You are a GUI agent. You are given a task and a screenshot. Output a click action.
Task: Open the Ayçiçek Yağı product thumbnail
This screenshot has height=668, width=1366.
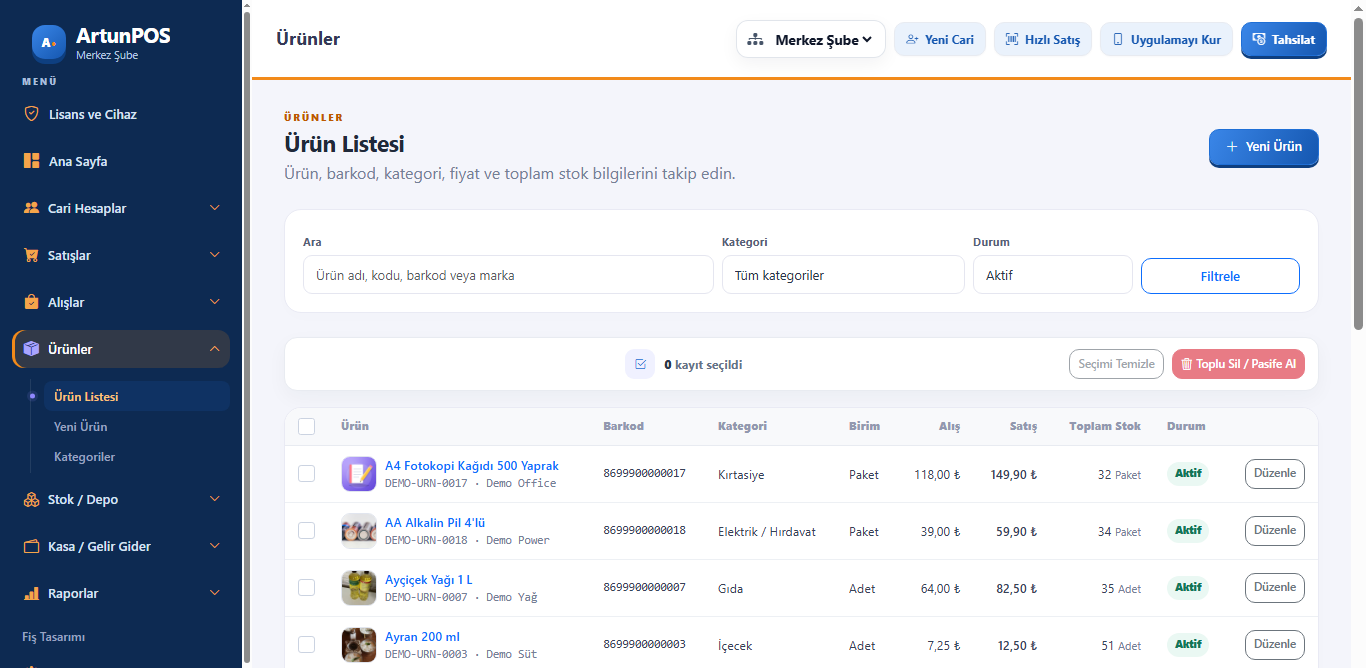pos(359,587)
